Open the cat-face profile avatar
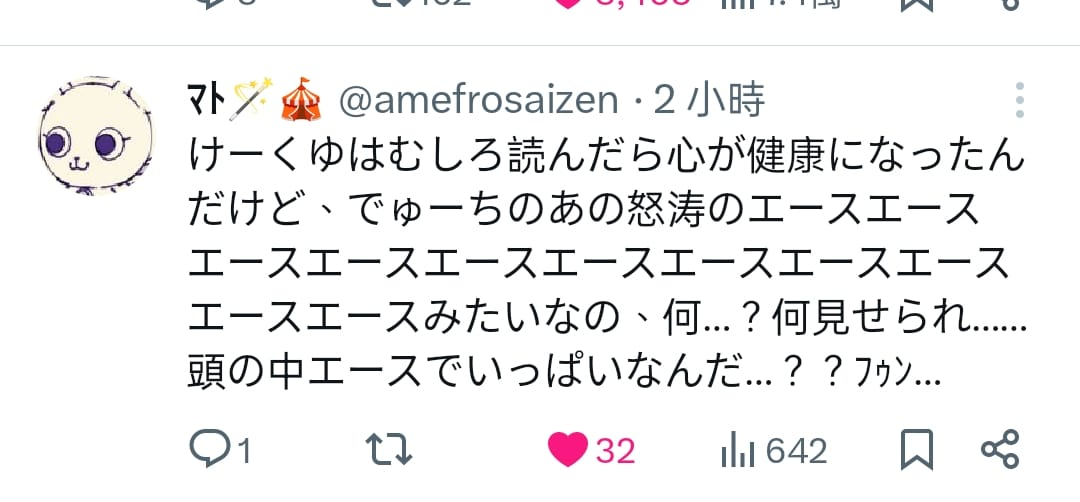 (96, 136)
